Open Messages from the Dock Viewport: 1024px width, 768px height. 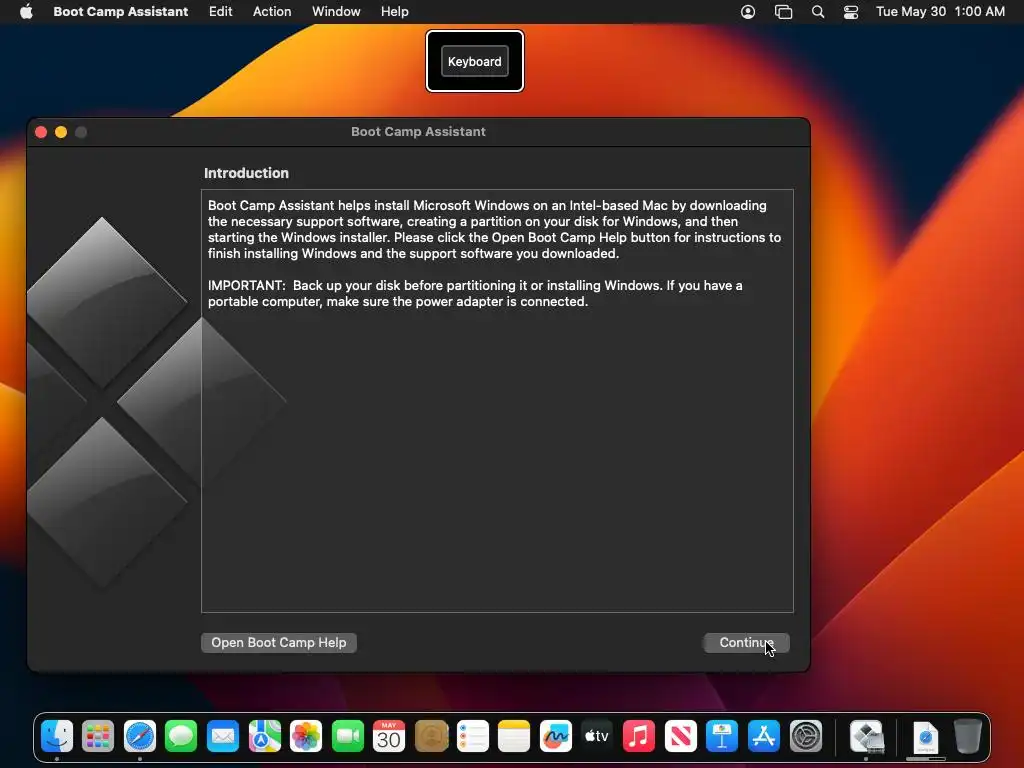point(181,737)
